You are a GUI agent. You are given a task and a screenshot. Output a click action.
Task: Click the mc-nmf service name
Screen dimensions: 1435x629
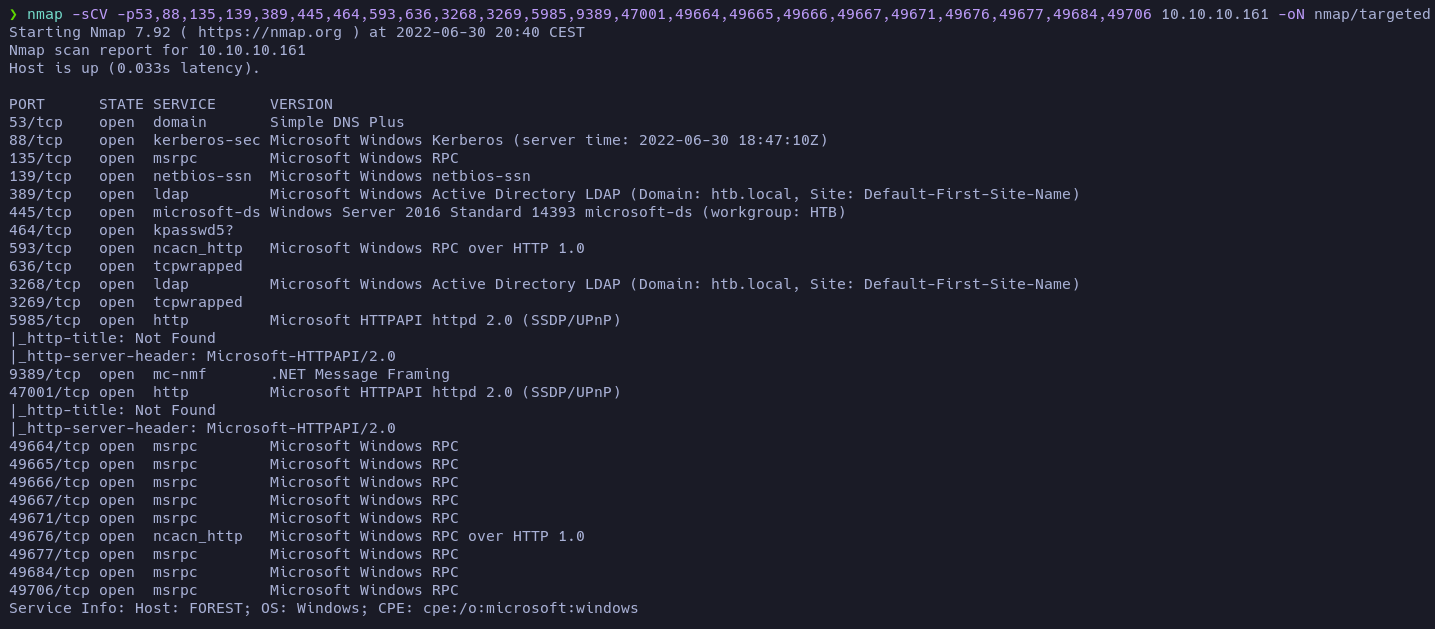(179, 374)
